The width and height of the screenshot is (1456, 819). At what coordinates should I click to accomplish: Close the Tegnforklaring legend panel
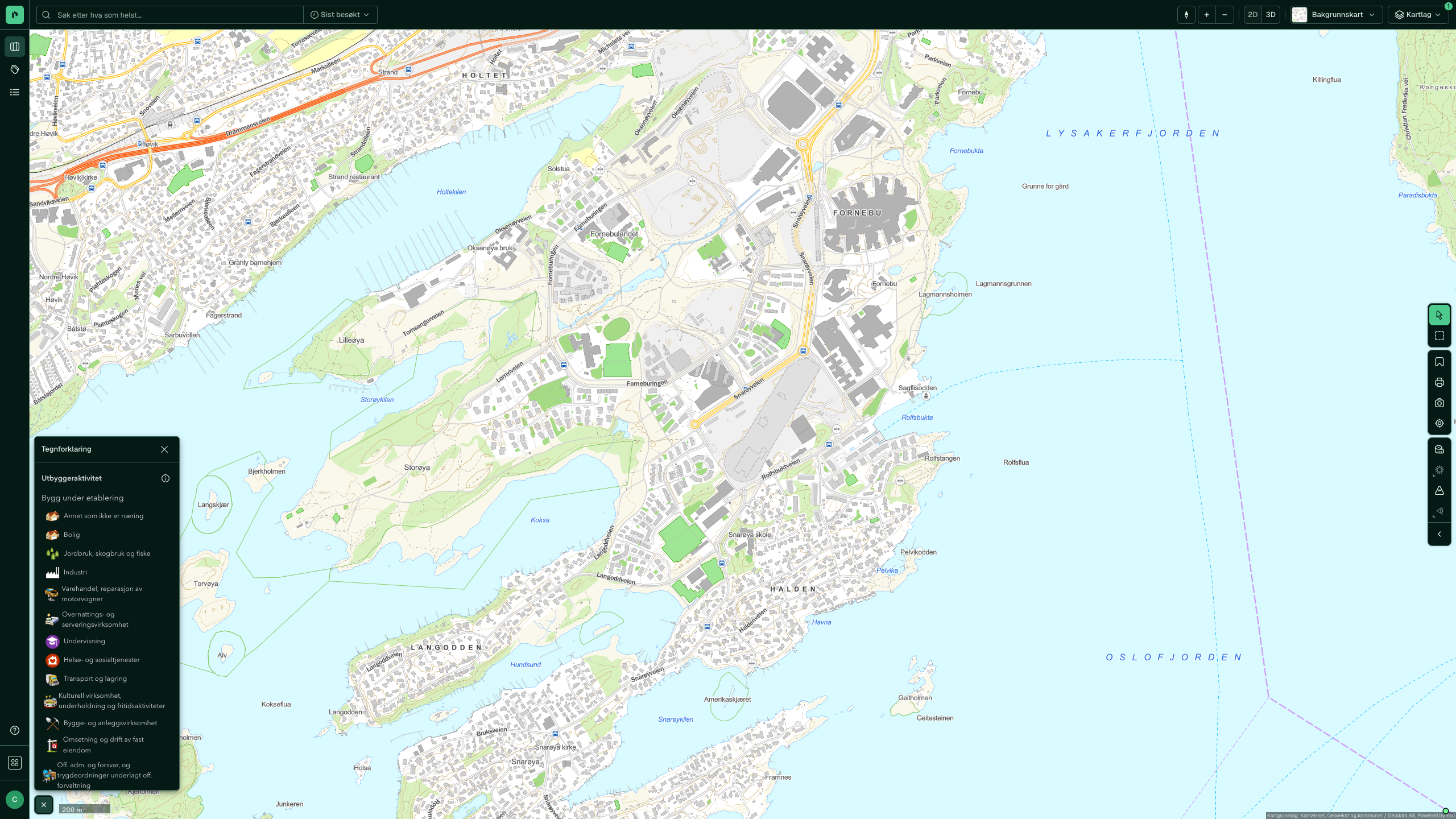coord(164,449)
